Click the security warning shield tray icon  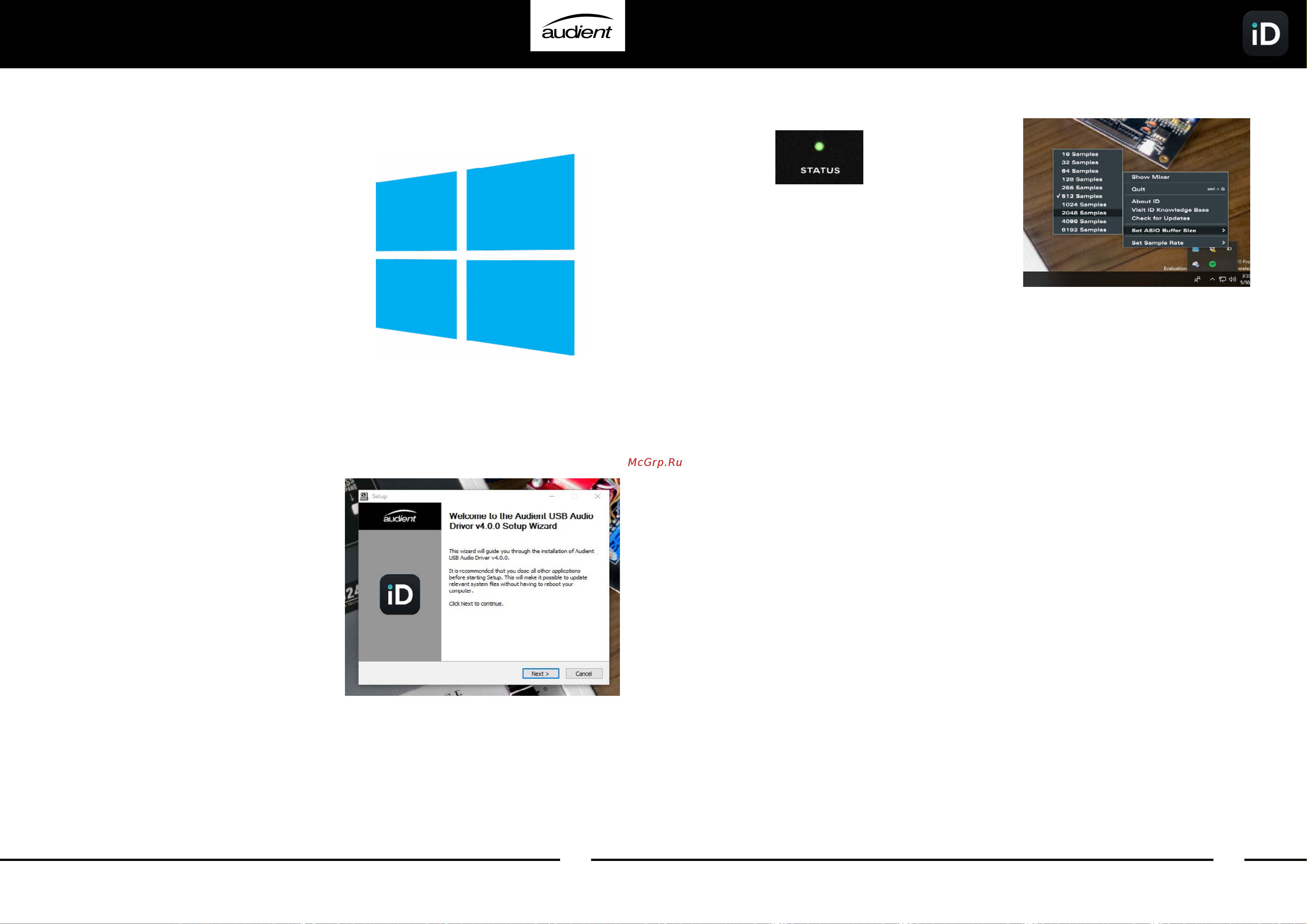click(1213, 249)
